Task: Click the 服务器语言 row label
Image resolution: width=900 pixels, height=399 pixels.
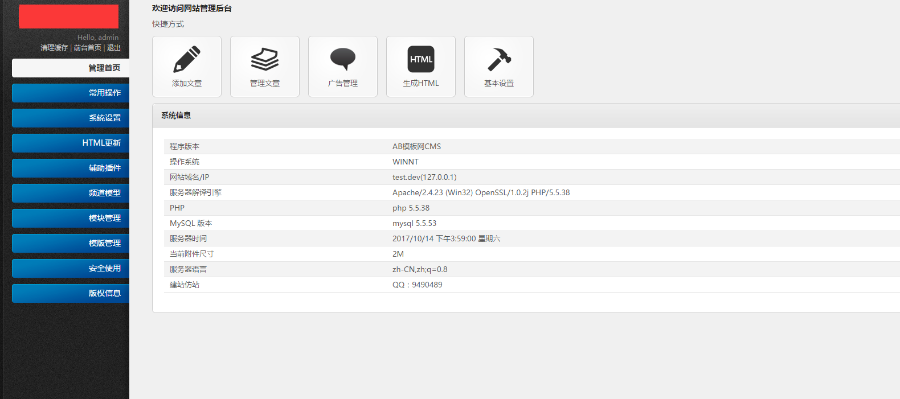Action: [x=188, y=269]
